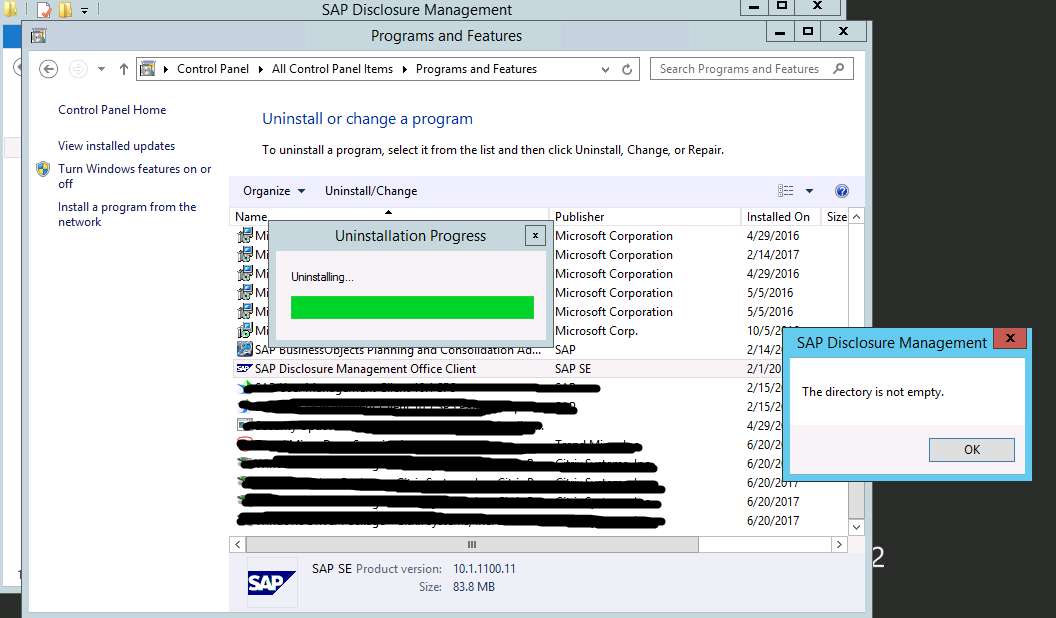This screenshot has height=618, width=1056.
Task: Select Control Panel breadcrumb
Action: click(x=213, y=69)
